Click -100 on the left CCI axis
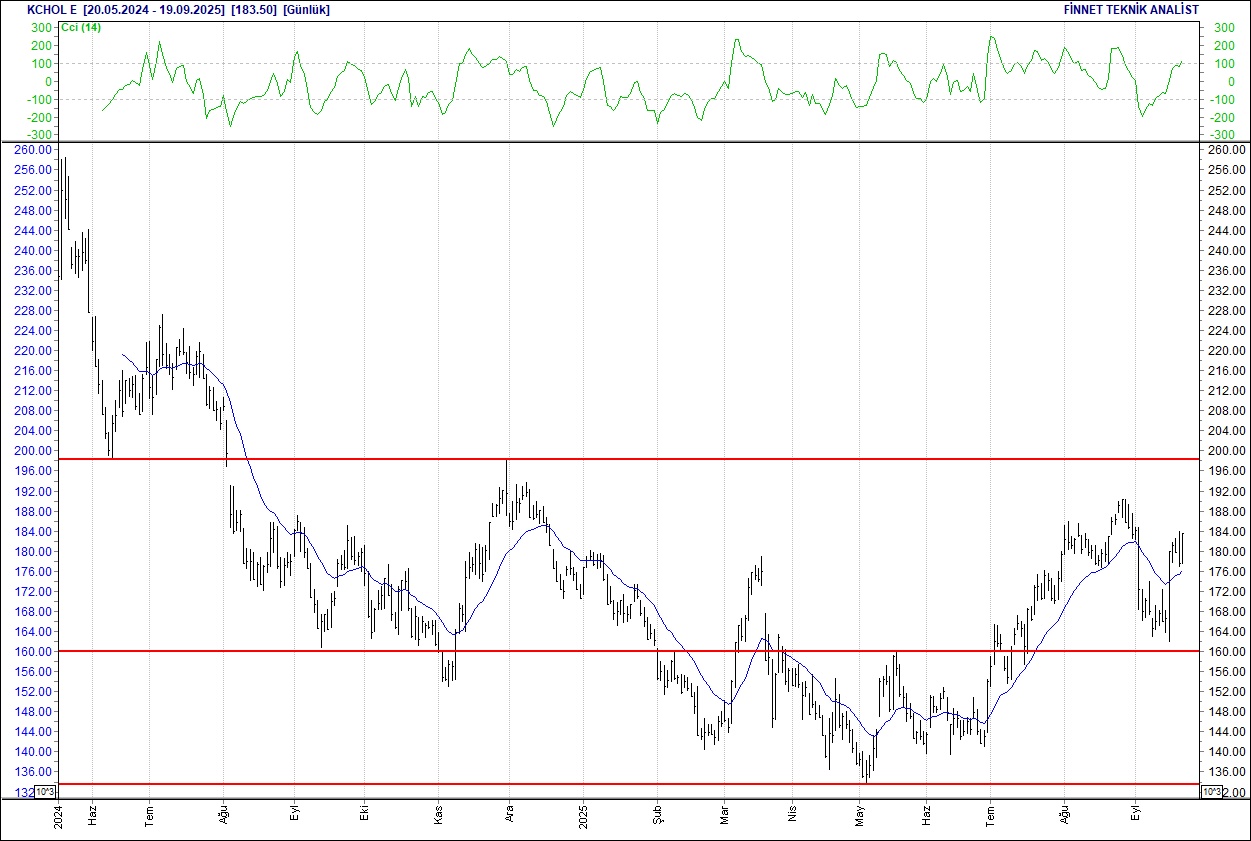This screenshot has width=1251, height=841. click(x=40, y=100)
